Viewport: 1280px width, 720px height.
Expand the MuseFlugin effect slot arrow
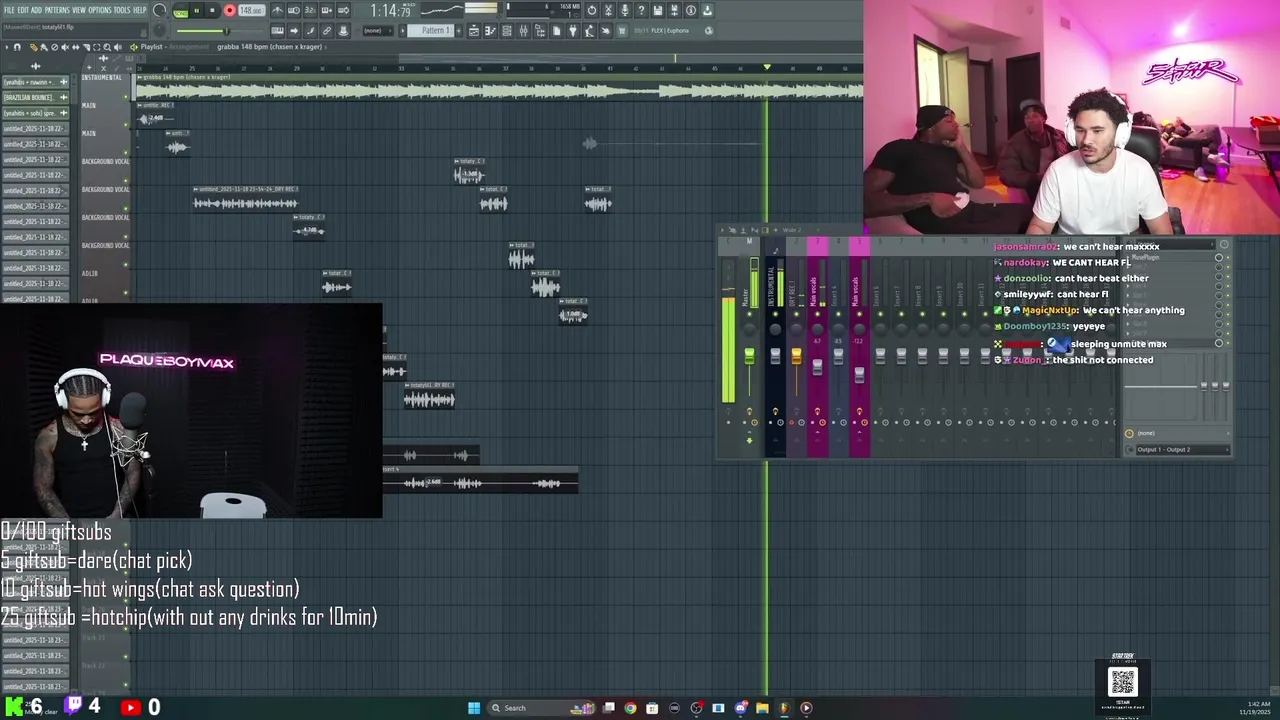click(x=1127, y=257)
